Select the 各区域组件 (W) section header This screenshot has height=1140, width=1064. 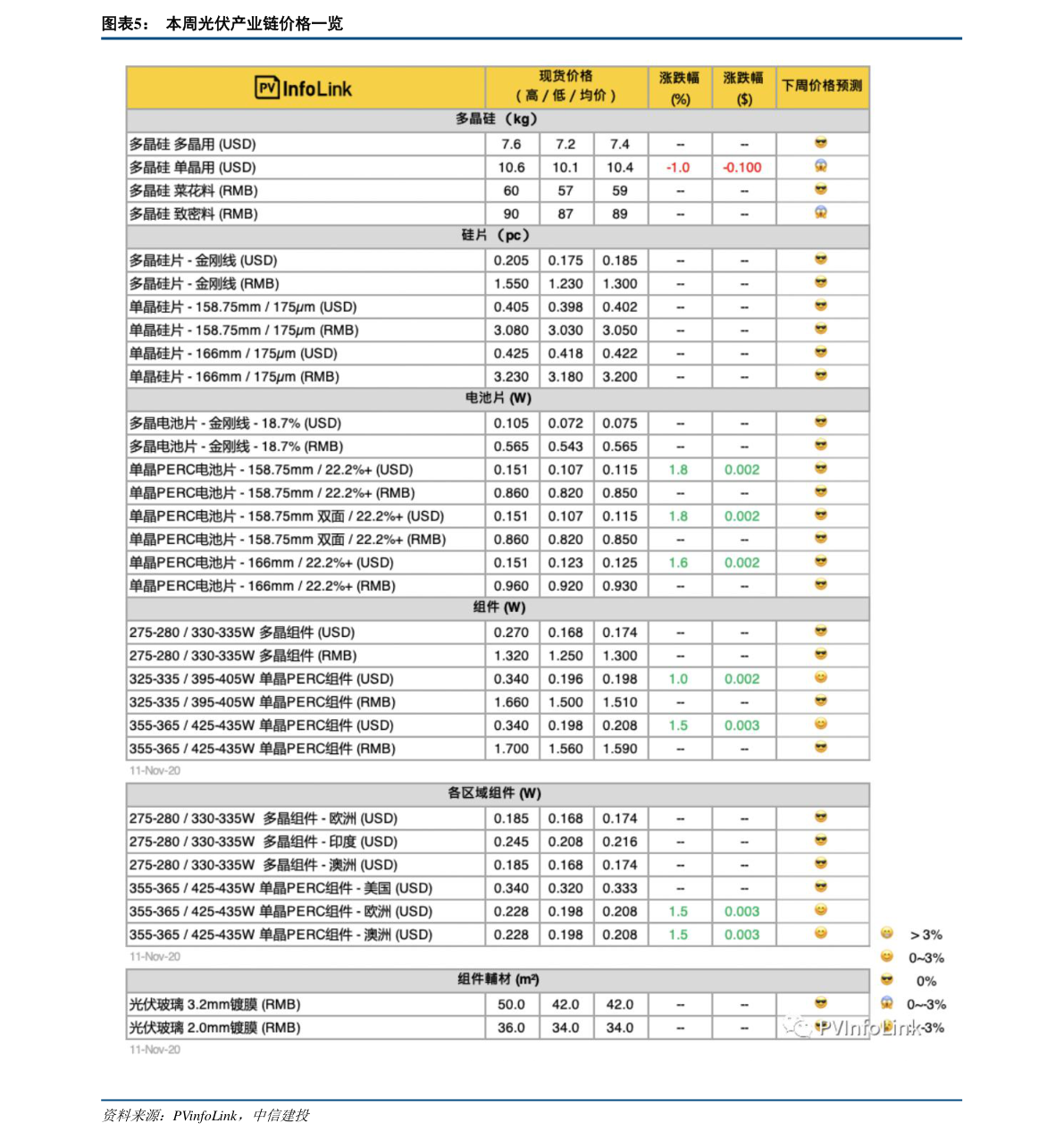(x=498, y=793)
